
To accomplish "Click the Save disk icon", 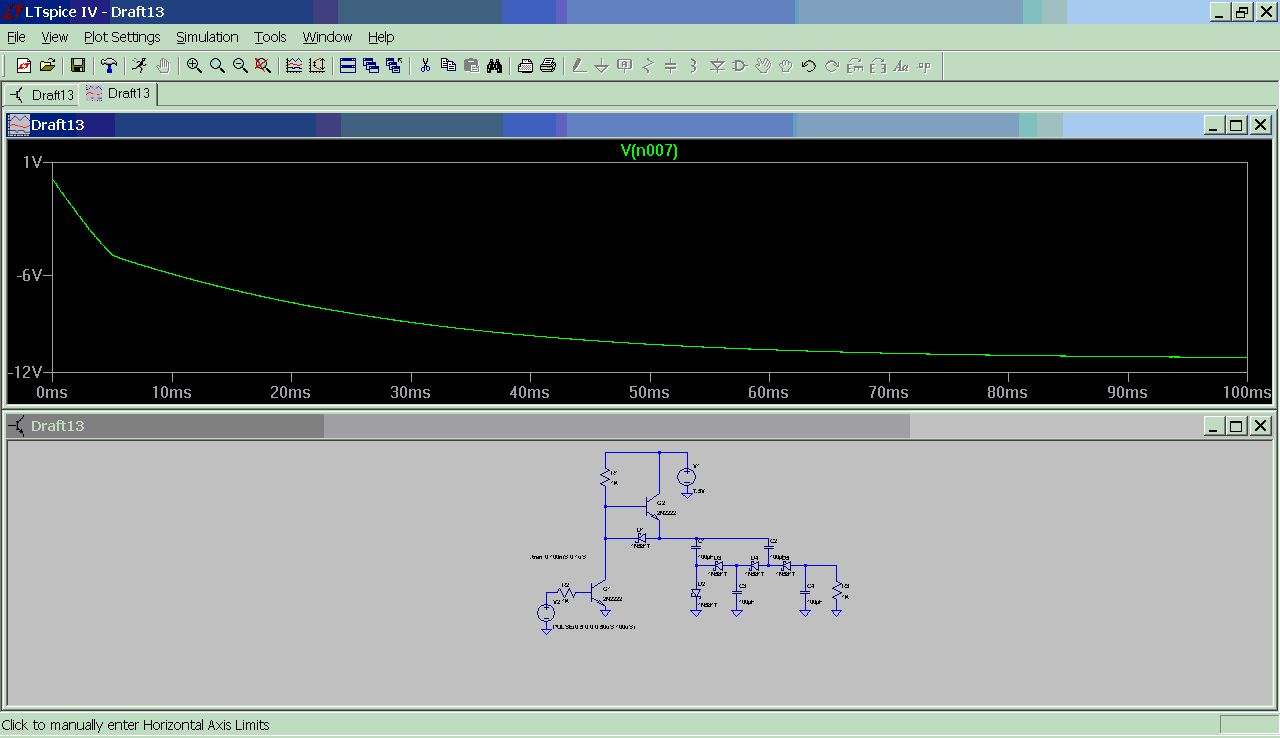I will point(77,66).
